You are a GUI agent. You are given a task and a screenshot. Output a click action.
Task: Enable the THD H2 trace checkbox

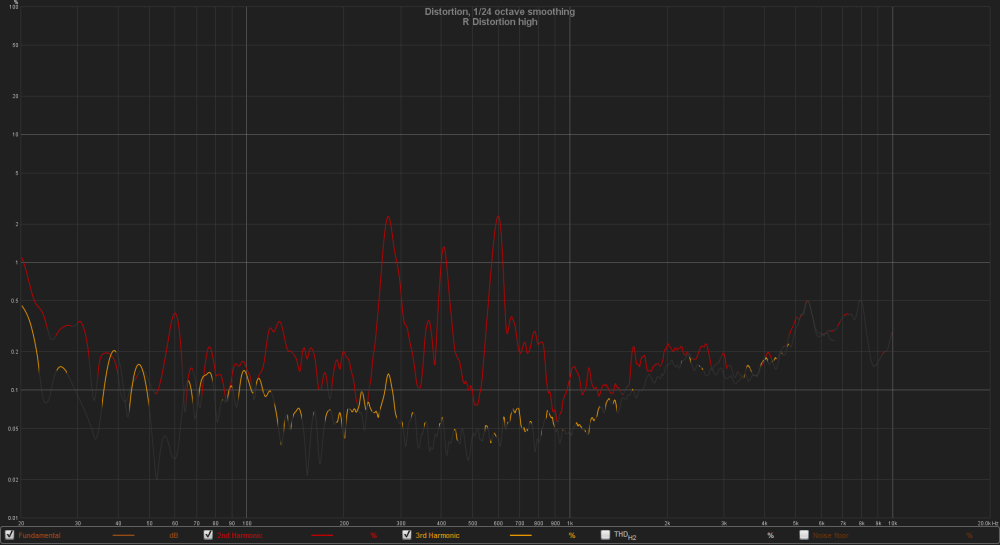coord(605,535)
